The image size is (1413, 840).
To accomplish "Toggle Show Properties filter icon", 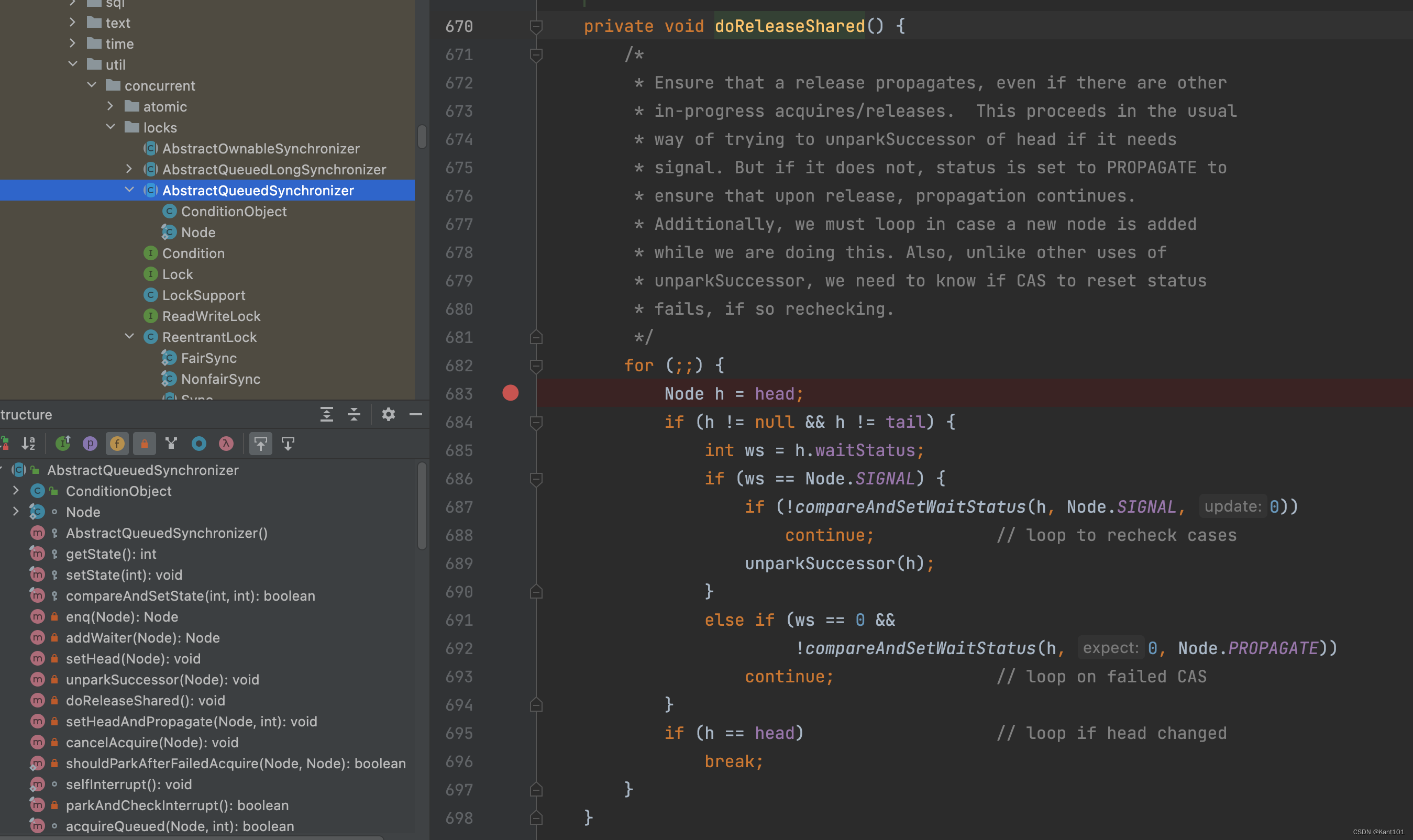I will pyautogui.click(x=90, y=444).
